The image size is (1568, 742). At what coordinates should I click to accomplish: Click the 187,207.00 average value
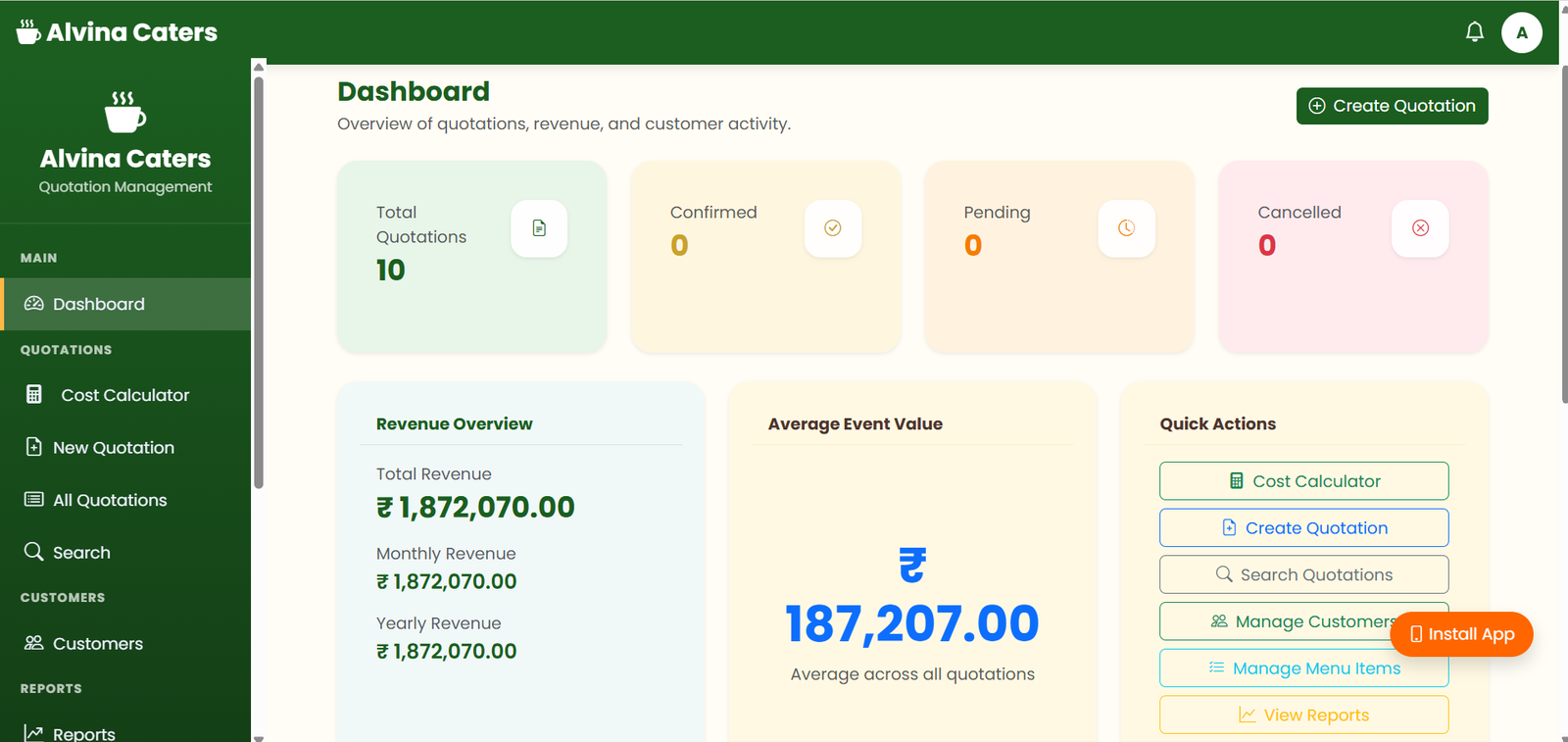pos(912,623)
